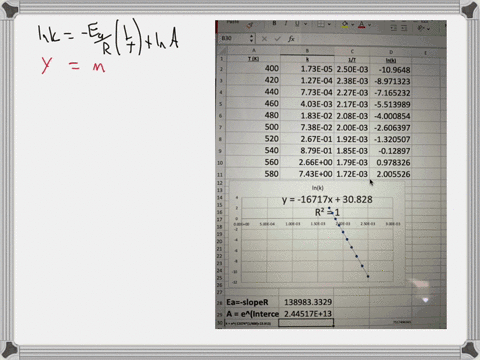
Task: Click the text Orientation icon
Action: 422,28
